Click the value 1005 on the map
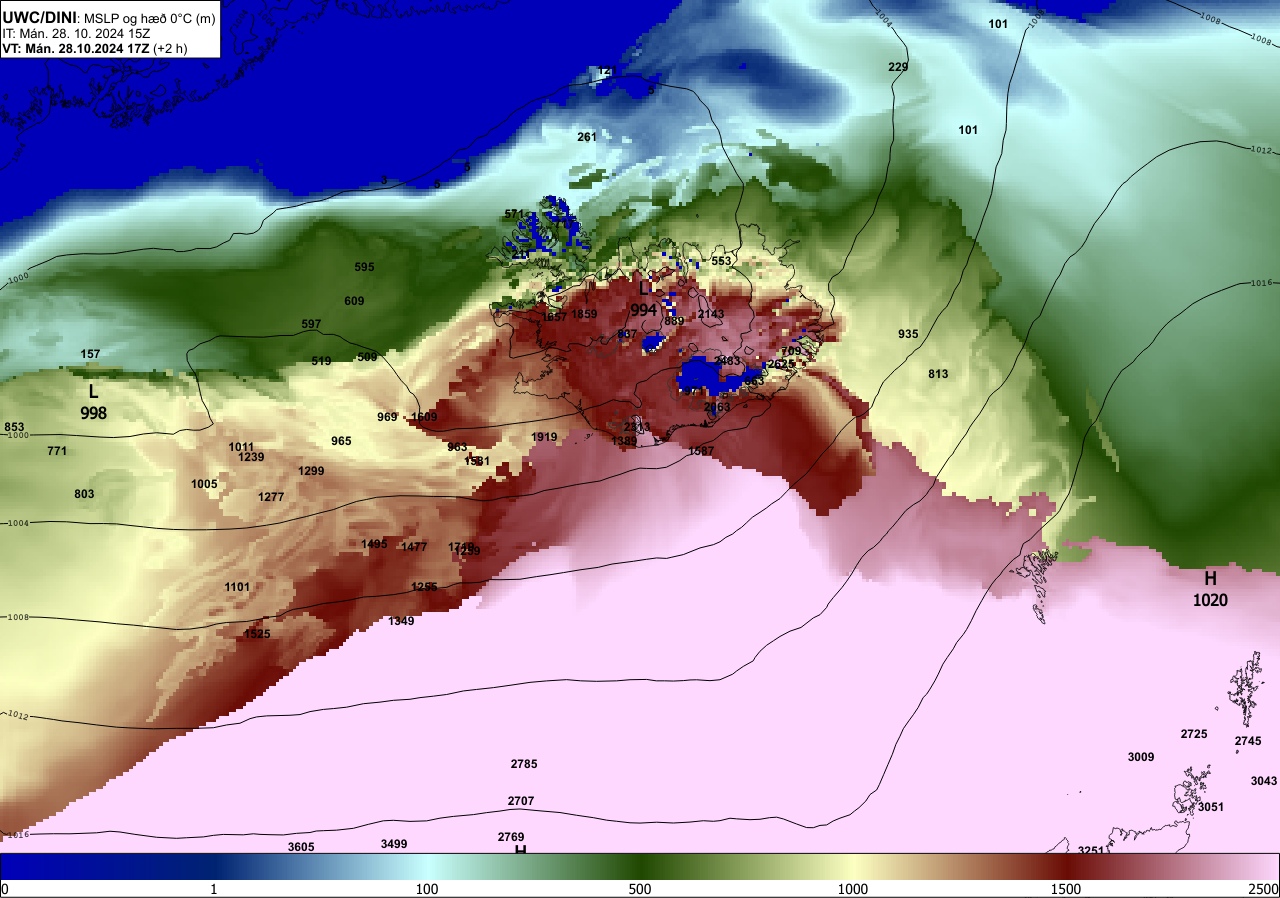This screenshot has width=1280, height=898. tap(204, 484)
